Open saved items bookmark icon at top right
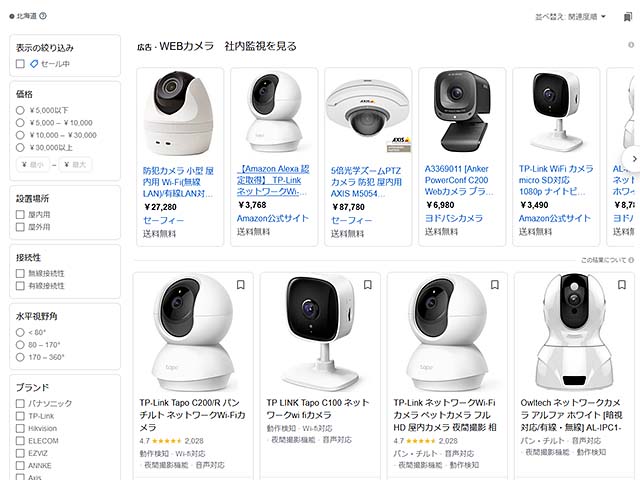The height and width of the screenshot is (480, 640). [628, 17]
